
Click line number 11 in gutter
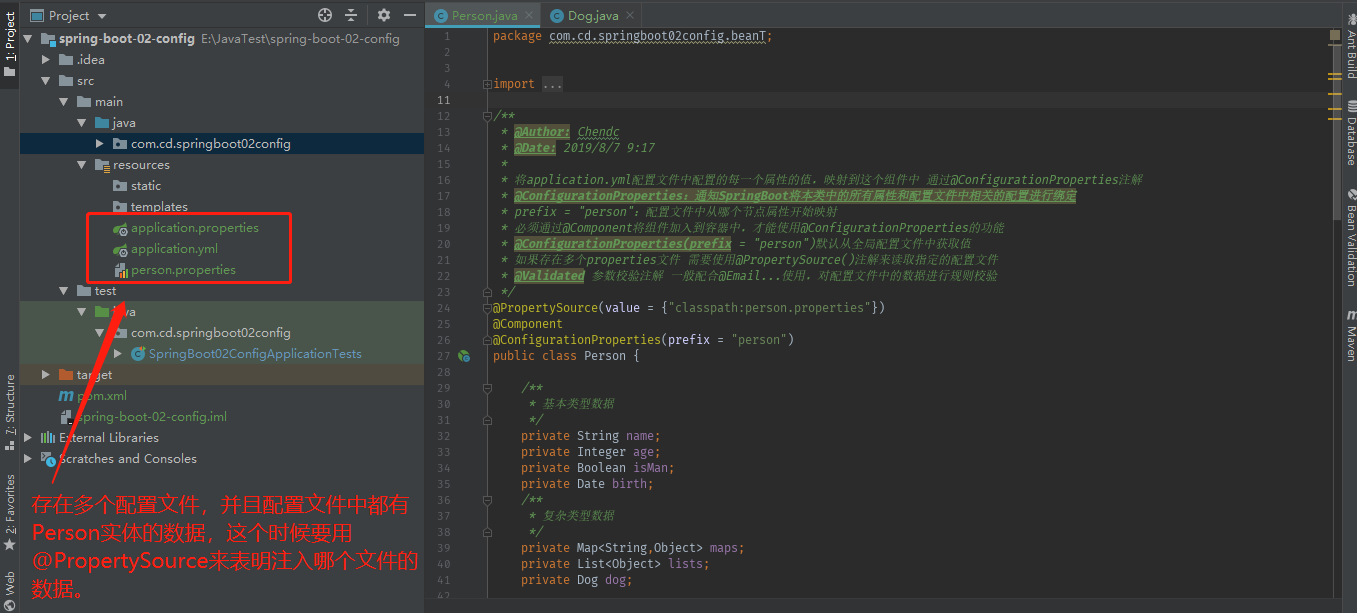(444, 100)
